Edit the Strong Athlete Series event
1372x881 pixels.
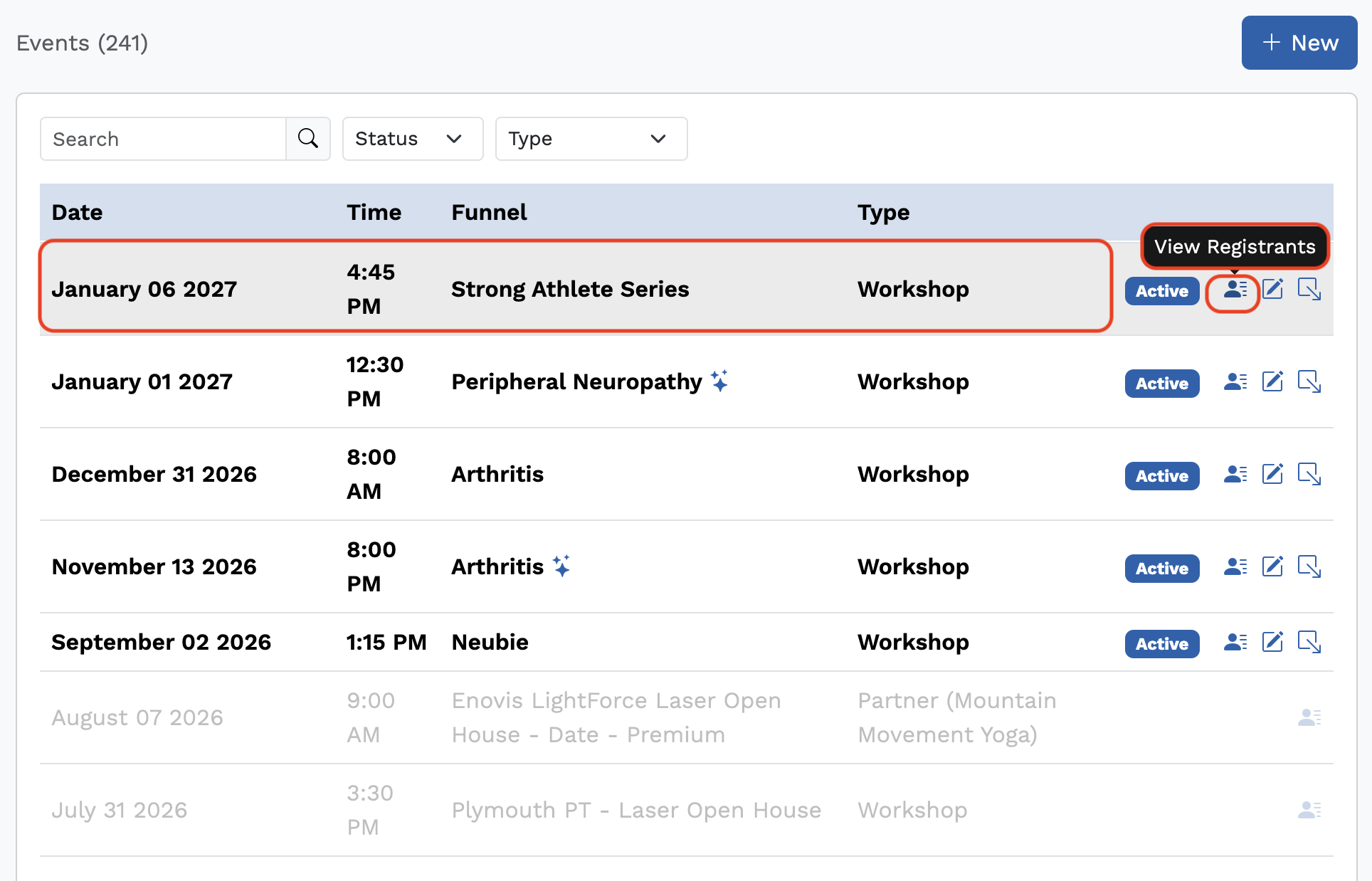click(1272, 289)
